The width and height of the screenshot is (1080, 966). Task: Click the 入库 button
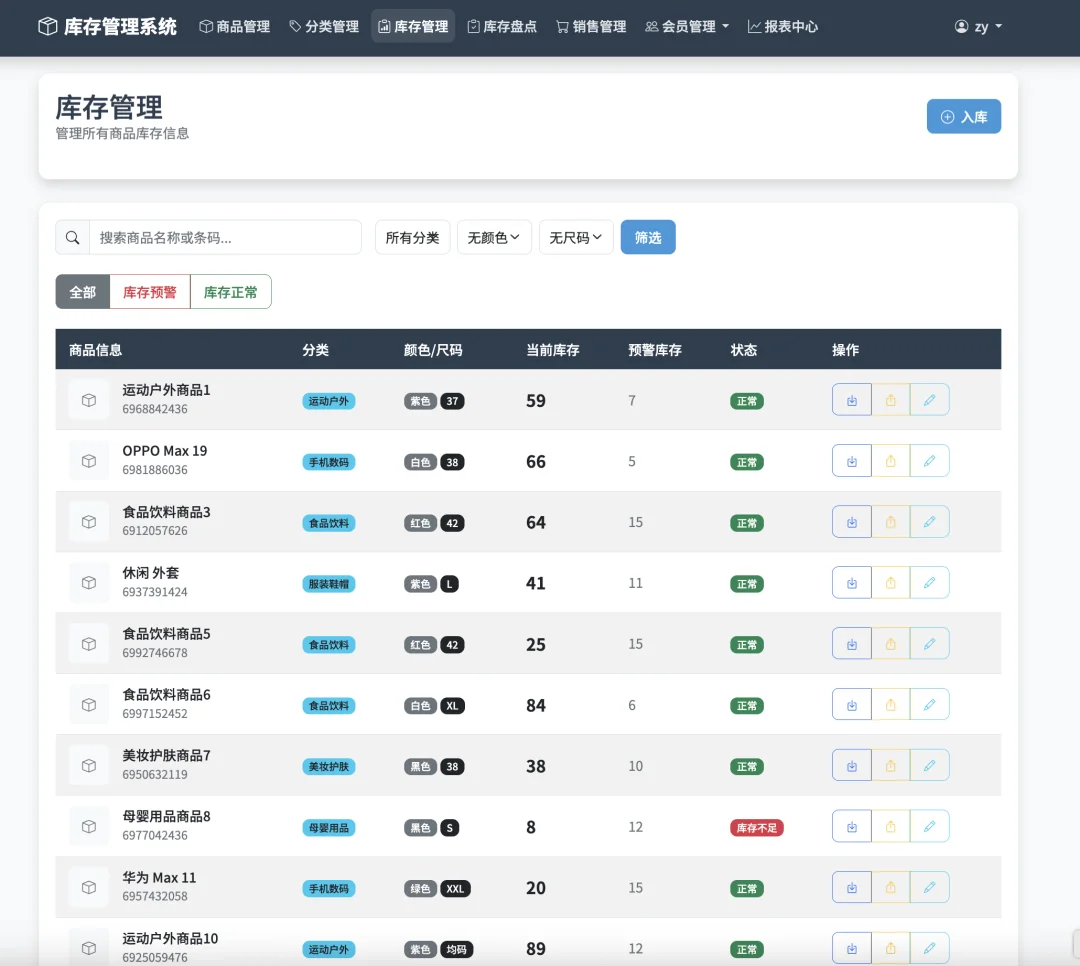click(x=963, y=117)
